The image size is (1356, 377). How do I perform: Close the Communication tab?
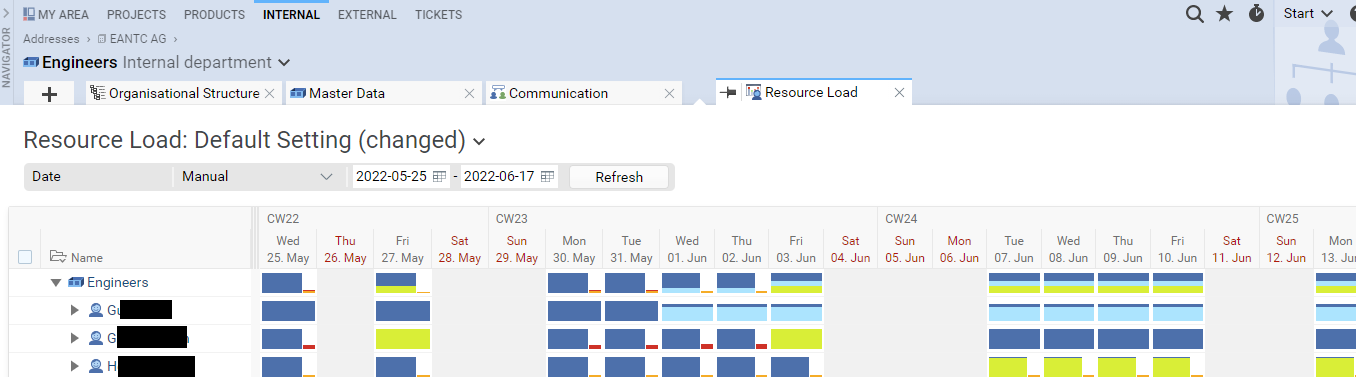669,93
